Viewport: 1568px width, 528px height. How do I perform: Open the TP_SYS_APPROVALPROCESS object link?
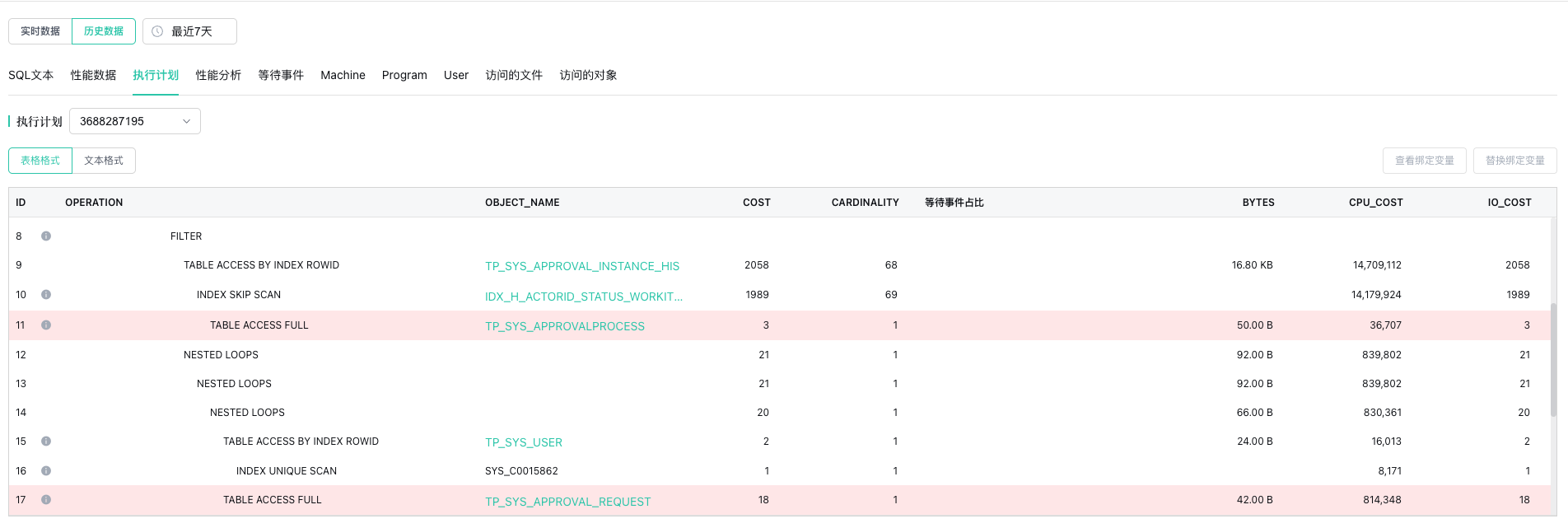565,326
